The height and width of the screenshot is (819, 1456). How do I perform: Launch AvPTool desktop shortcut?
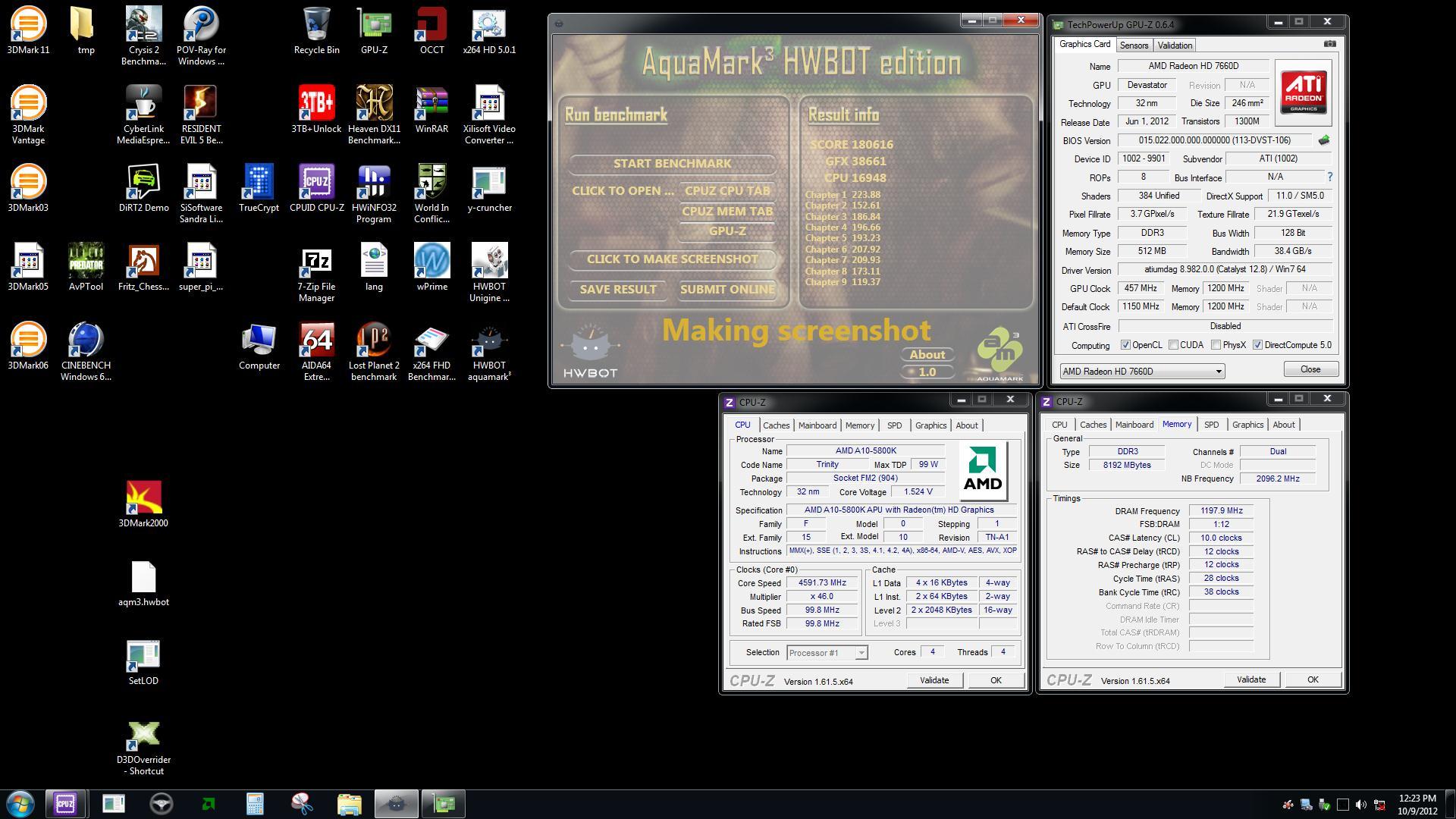coord(86,268)
